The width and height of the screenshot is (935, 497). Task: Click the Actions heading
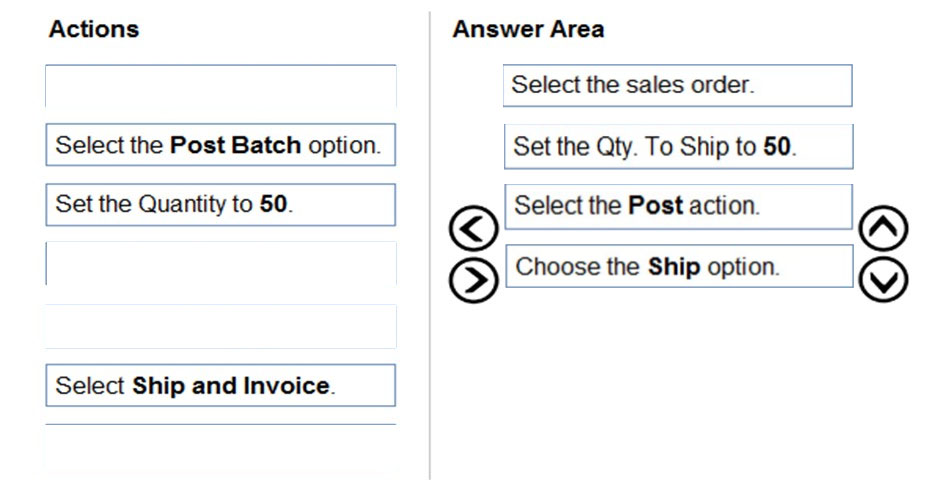pyautogui.click(x=93, y=30)
